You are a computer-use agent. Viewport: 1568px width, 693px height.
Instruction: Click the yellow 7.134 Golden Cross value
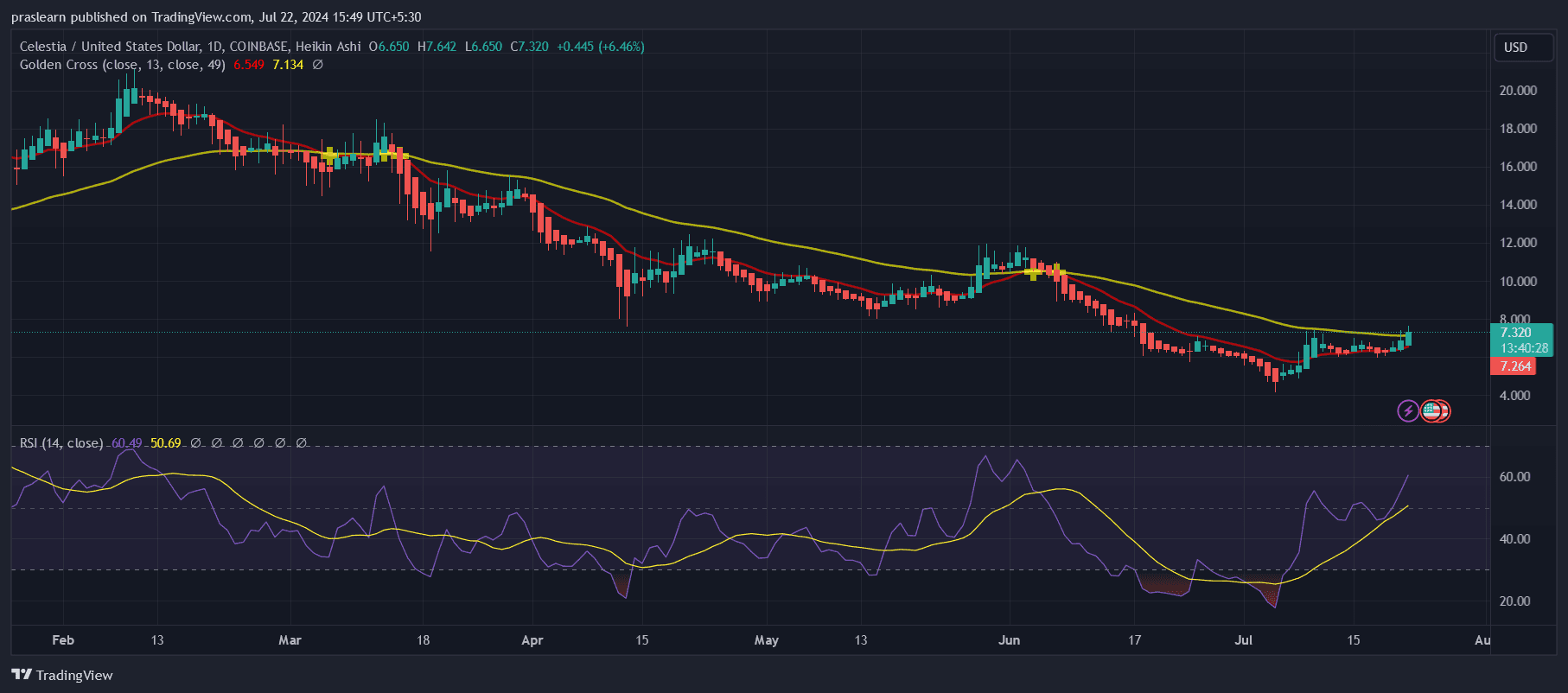pos(288,65)
